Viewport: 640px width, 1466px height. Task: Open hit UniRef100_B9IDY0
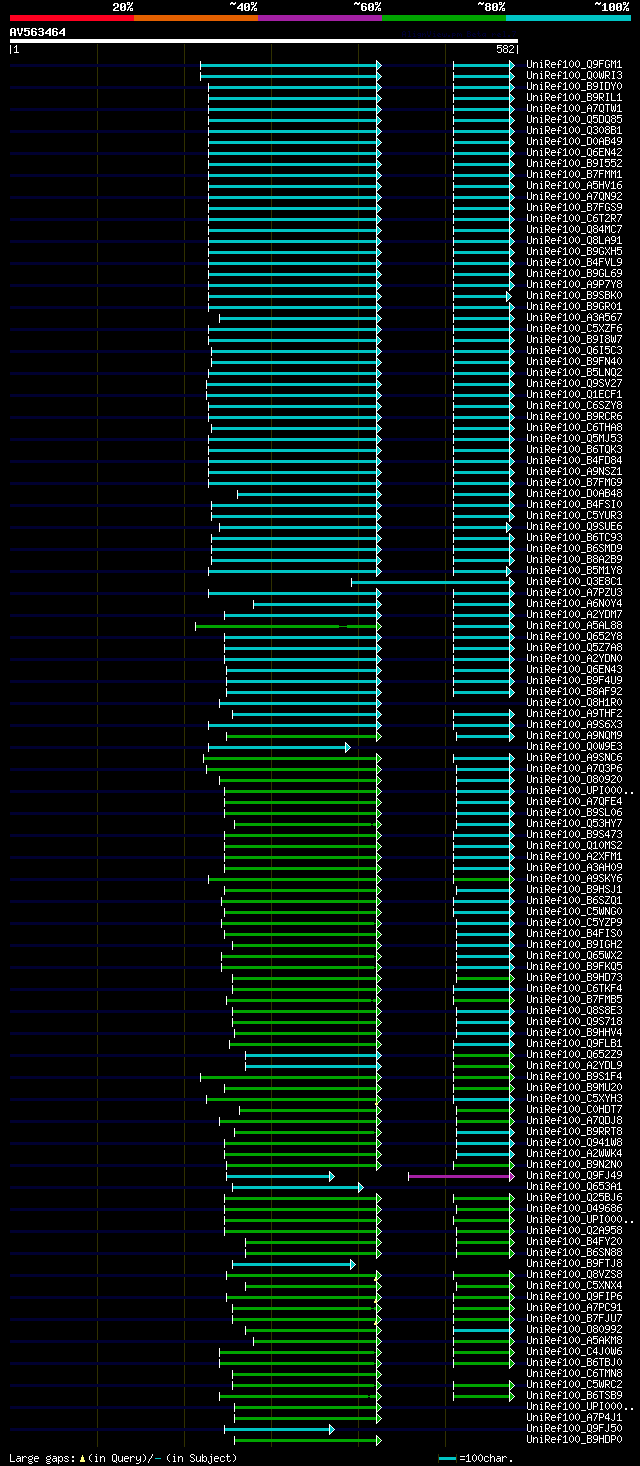point(574,87)
